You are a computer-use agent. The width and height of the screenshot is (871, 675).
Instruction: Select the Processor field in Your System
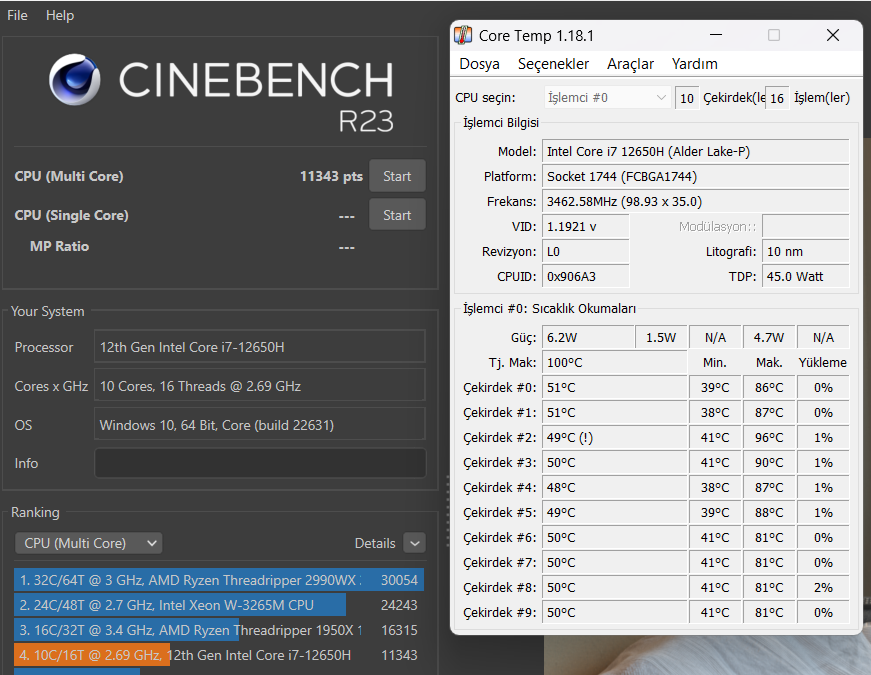pyautogui.click(x=260, y=347)
